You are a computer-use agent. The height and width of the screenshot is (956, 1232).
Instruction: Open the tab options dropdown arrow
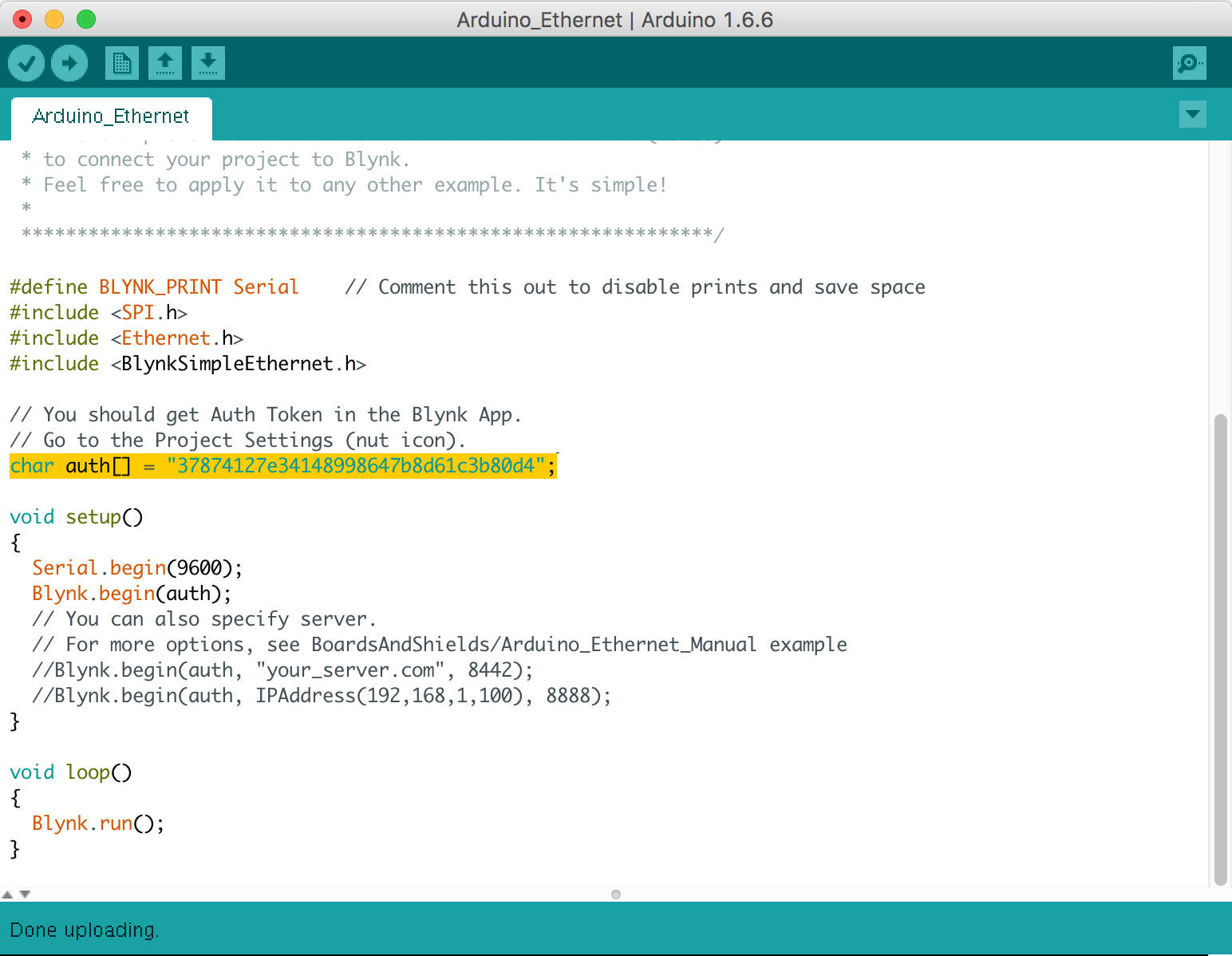tap(1193, 114)
